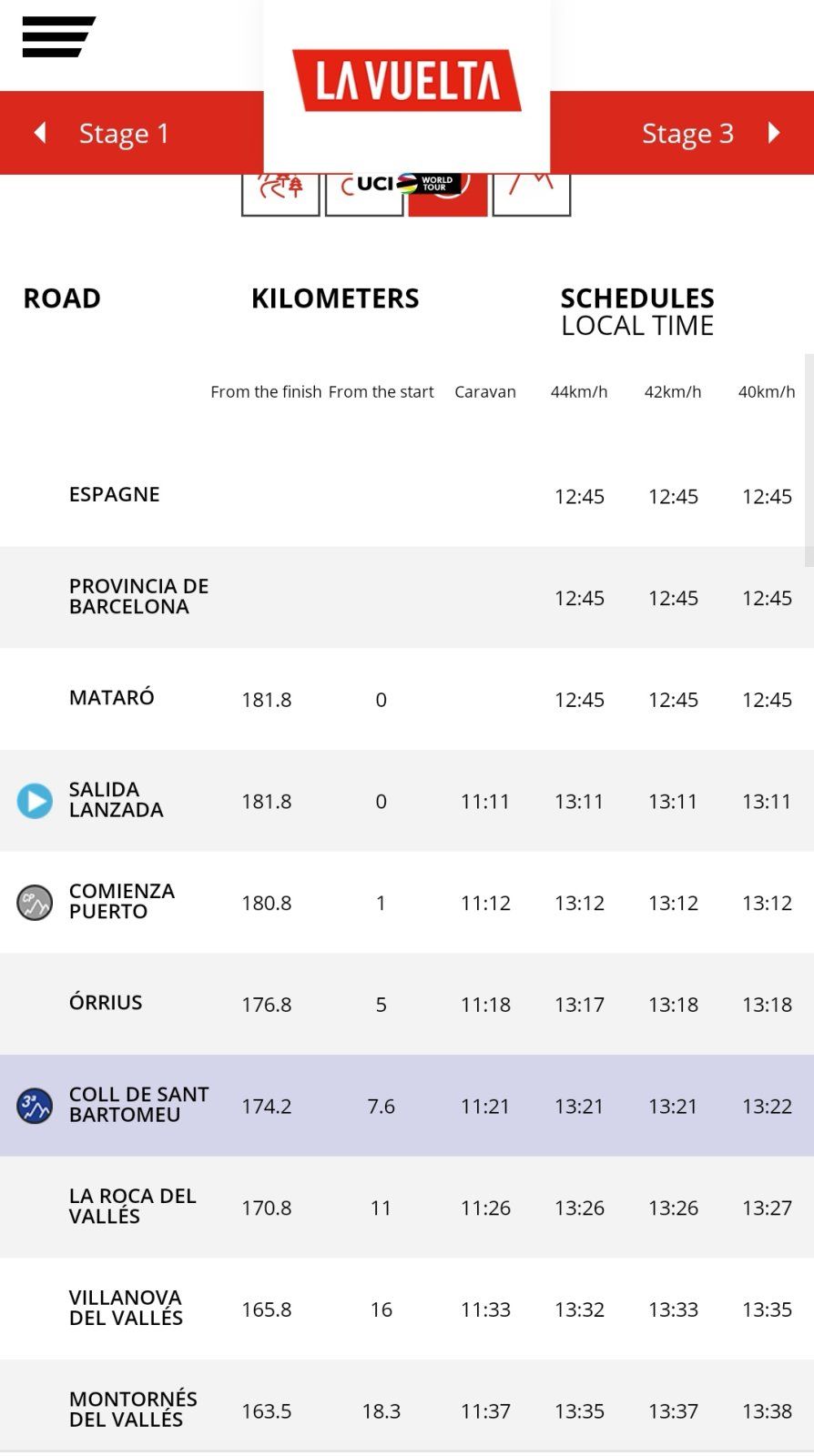Click the 44km/h column header
The height and width of the screenshot is (1456, 814).
coord(578,392)
